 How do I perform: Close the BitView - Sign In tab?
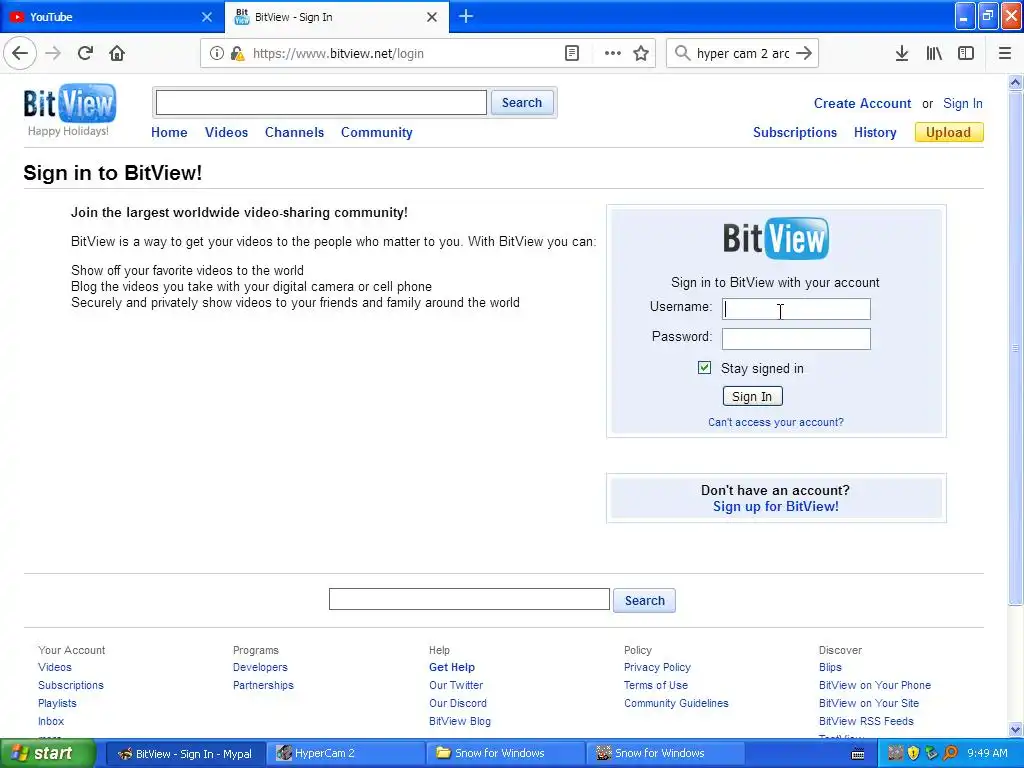pyautogui.click(x=432, y=17)
